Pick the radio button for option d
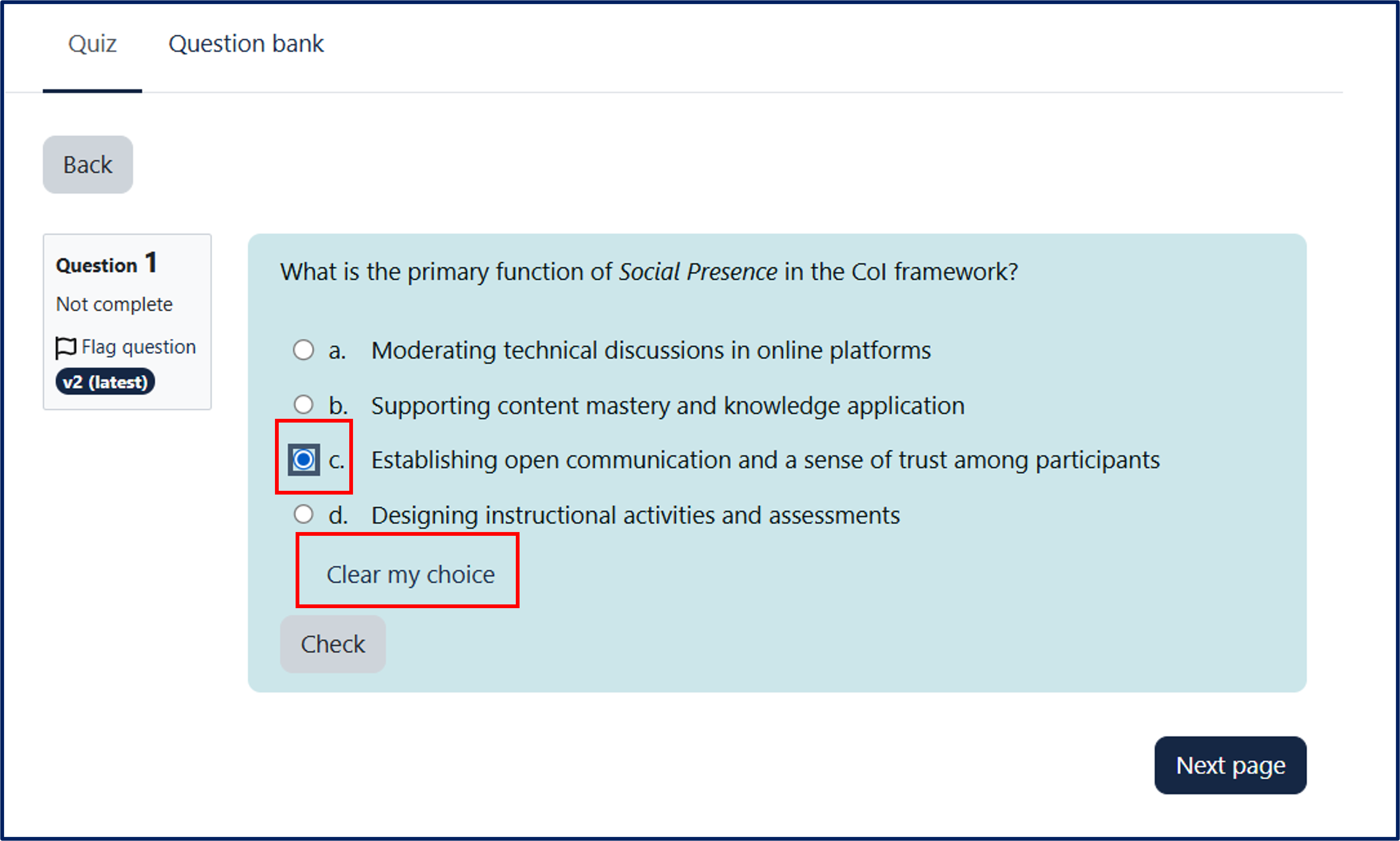 tap(303, 514)
